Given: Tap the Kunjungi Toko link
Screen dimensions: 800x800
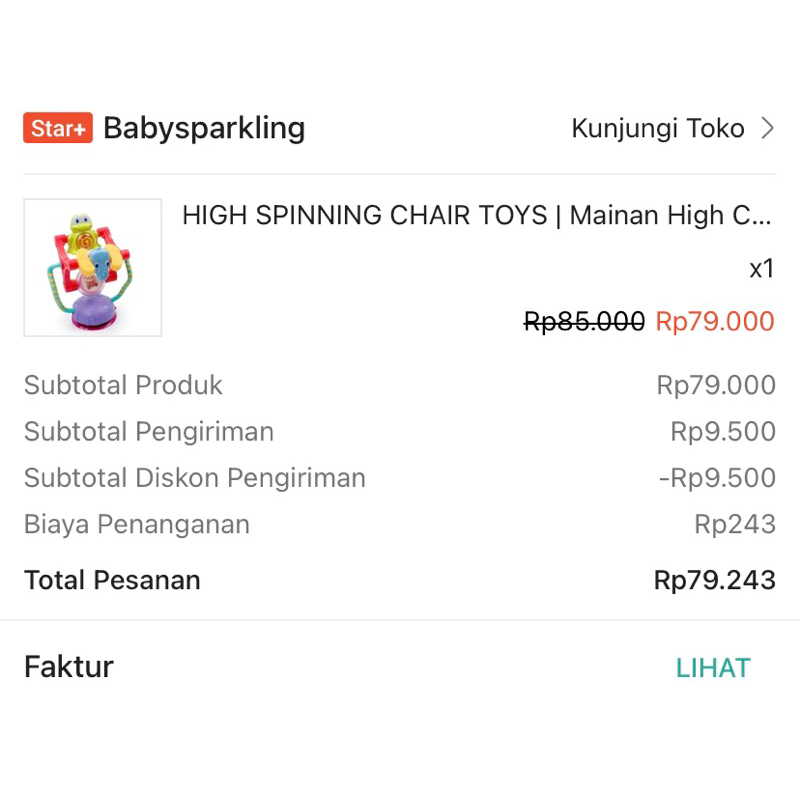Looking at the screenshot, I should tap(657, 129).
